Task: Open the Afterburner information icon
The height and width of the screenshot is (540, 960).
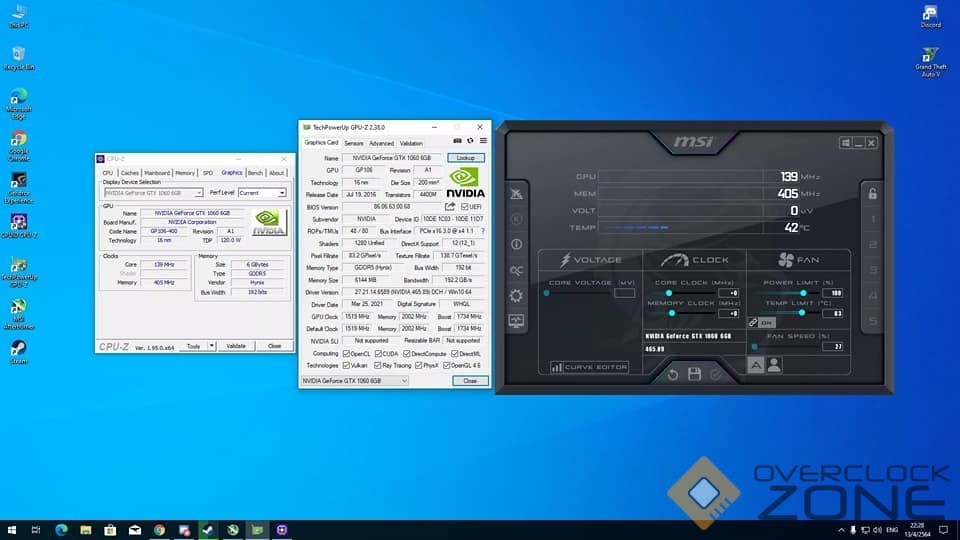Action: tap(516, 244)
